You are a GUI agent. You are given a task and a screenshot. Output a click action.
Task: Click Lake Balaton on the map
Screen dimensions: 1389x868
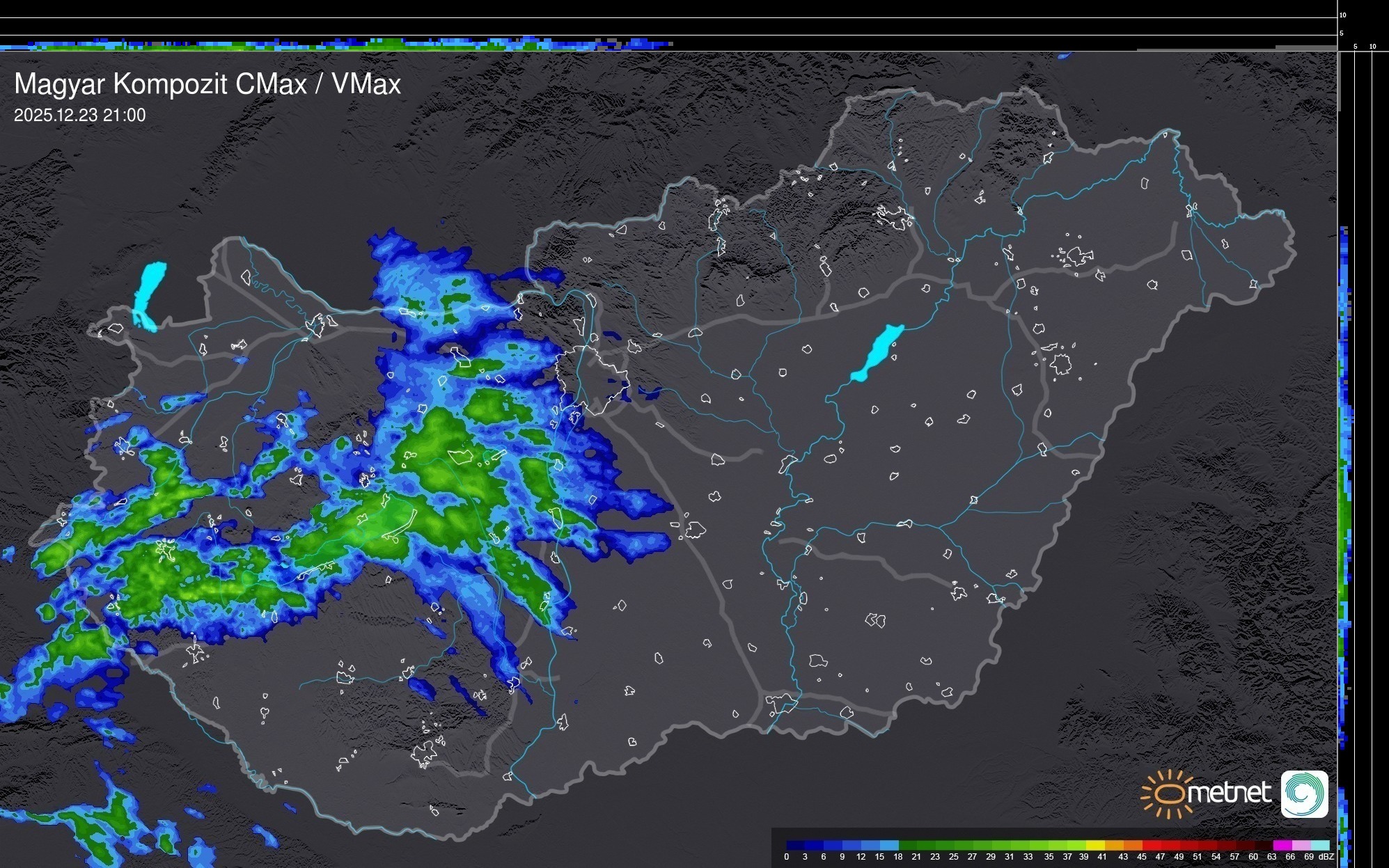(877, 353)
